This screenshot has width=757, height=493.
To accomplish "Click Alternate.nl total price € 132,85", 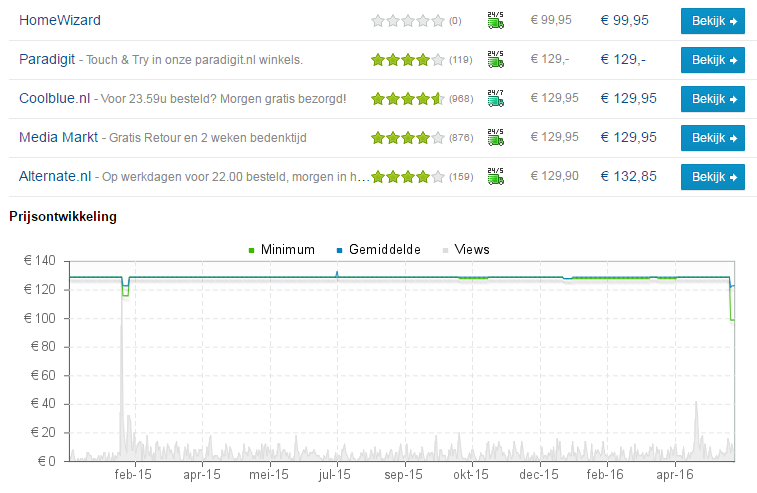I will point(629,177).
